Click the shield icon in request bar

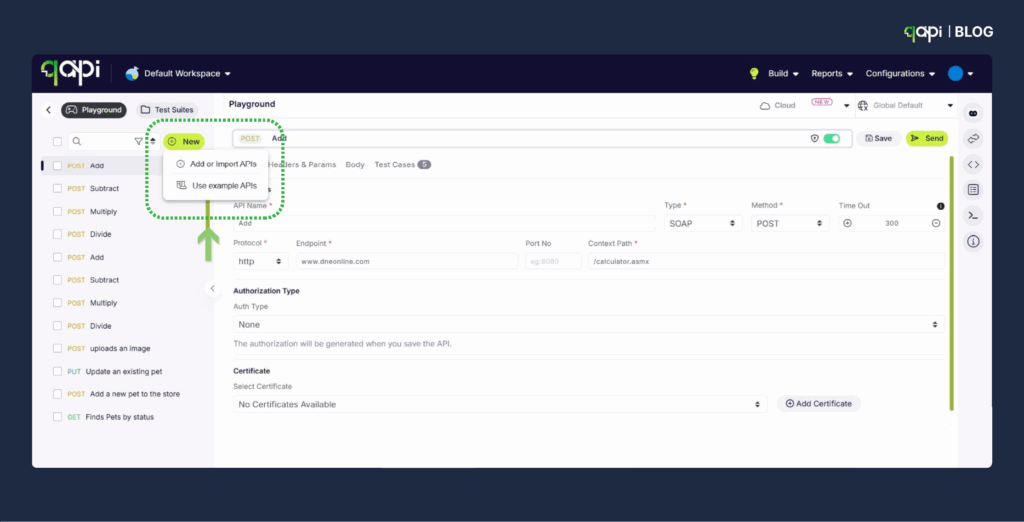814,139
